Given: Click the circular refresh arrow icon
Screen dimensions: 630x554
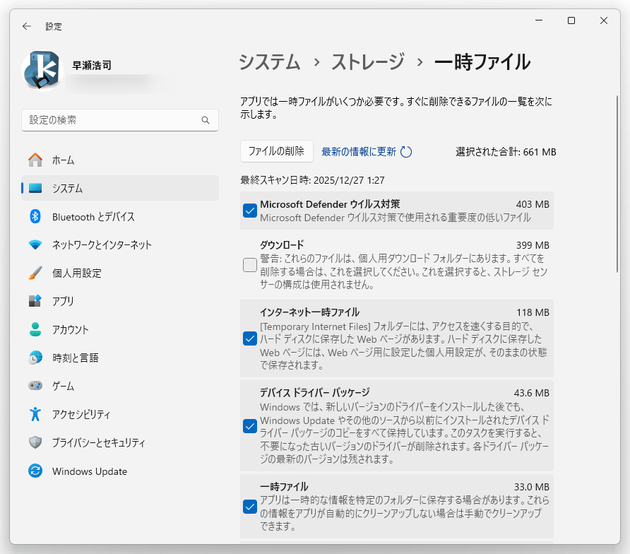Looking at the screenshot, I should [x=406, y=152].
